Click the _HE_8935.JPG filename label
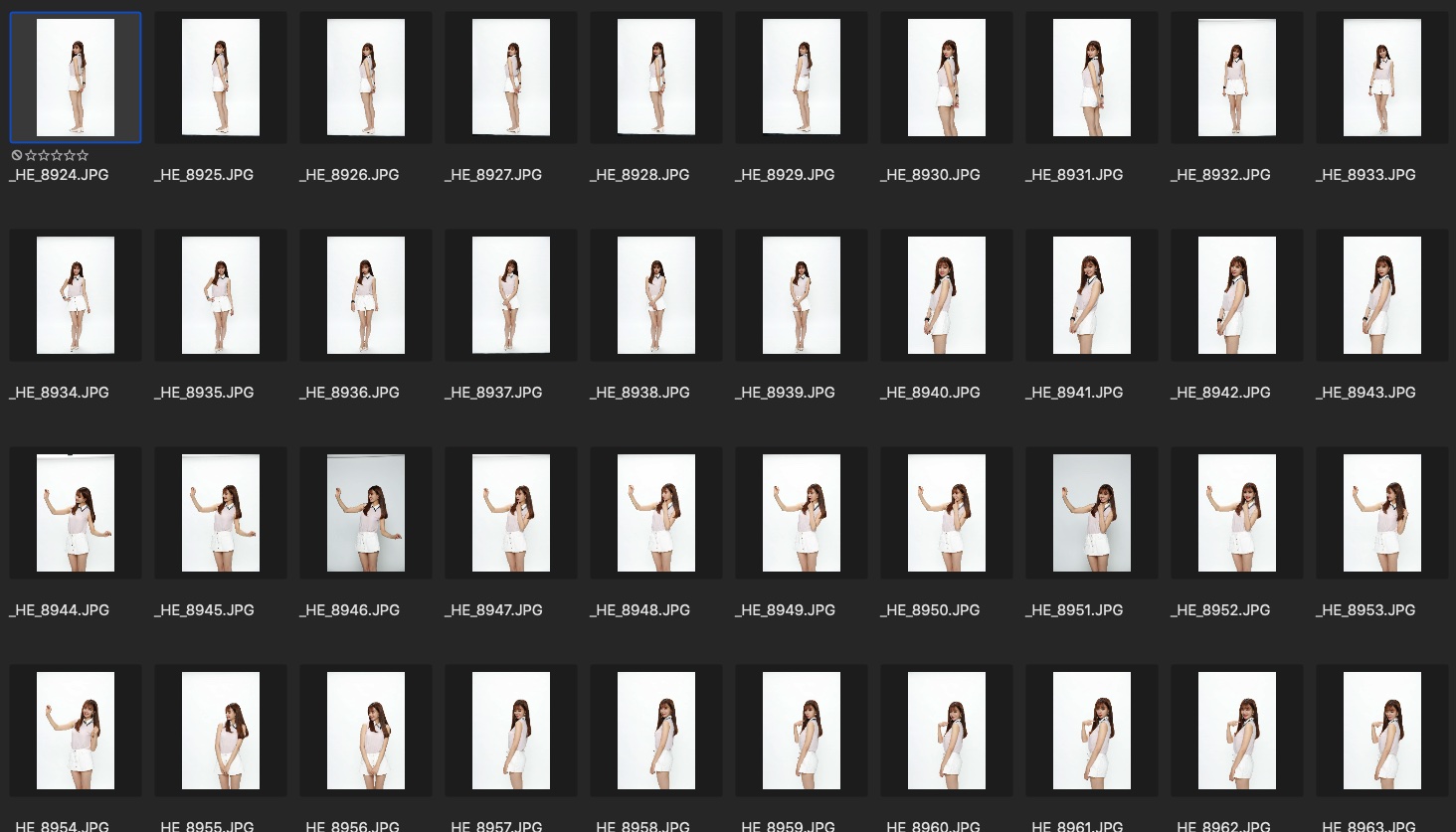The width and height of the screenshot is (1456, 832). [204, 393]
